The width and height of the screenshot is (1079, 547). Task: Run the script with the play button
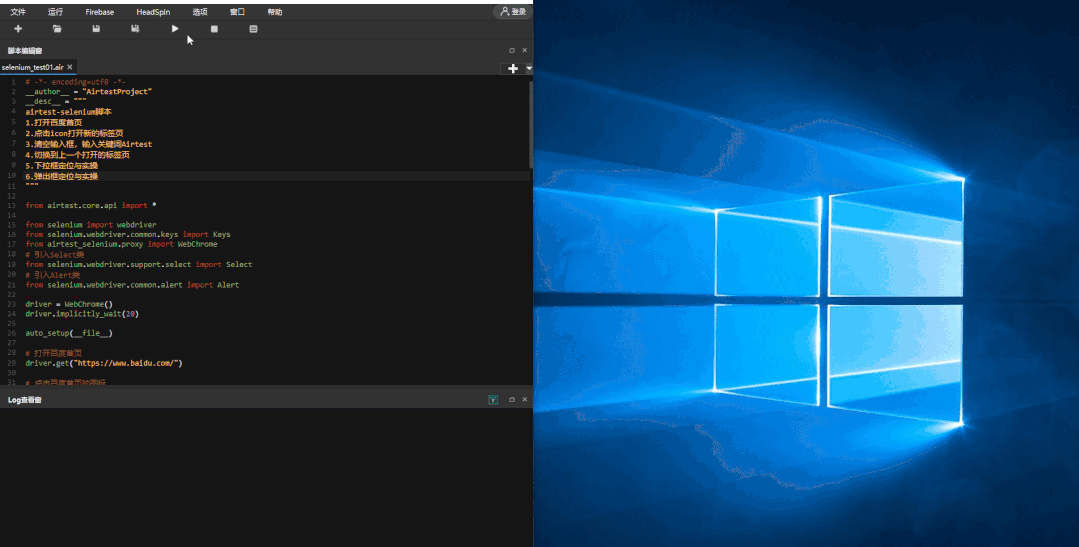[175, 29]
